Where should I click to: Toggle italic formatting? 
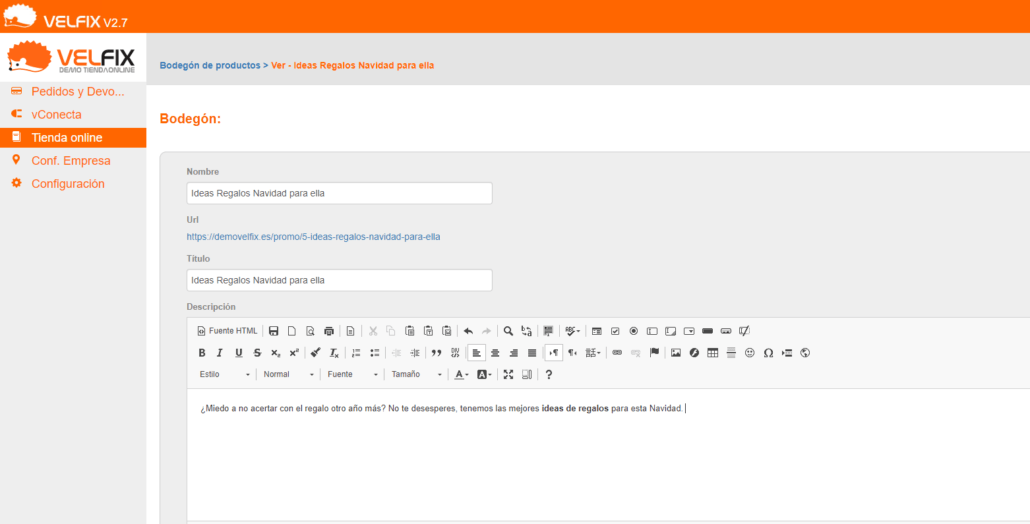click(220, 353)
